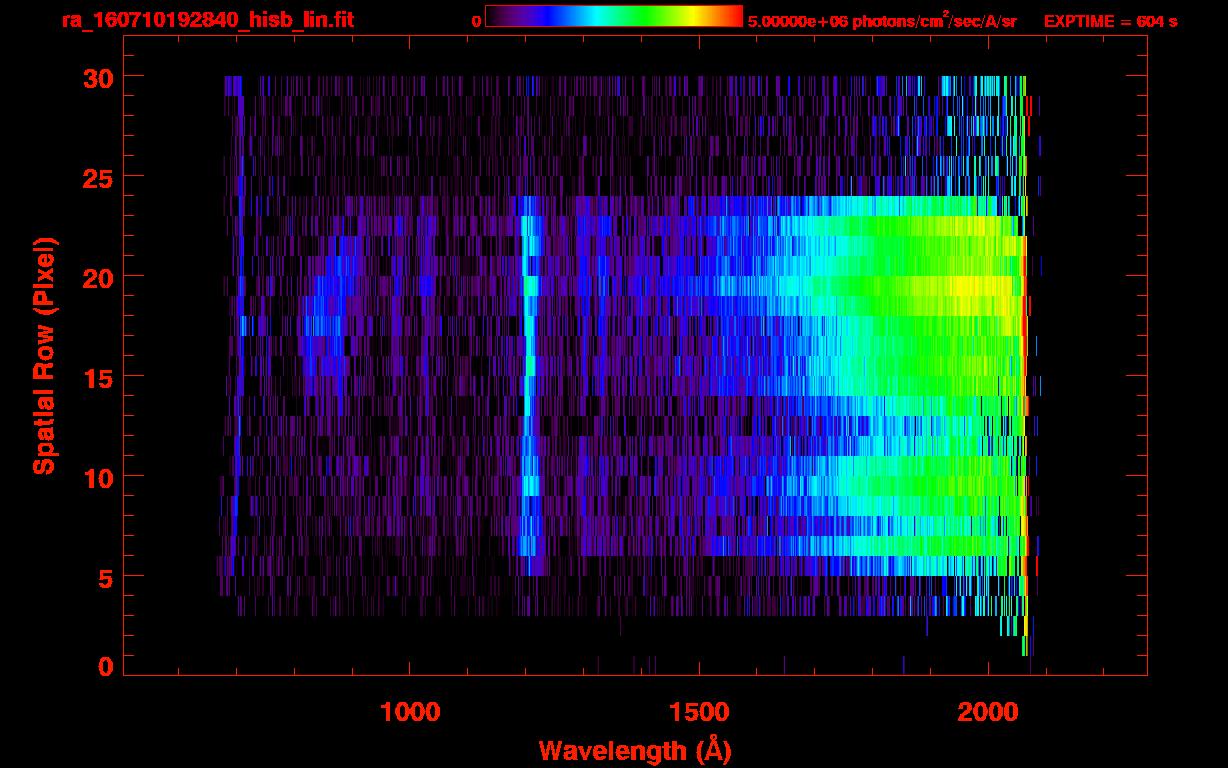Click the filename title ra_160710192840_hisb_lin.fit
Viewport: 1228px width, 768px height.
click(x=207, y=20)
